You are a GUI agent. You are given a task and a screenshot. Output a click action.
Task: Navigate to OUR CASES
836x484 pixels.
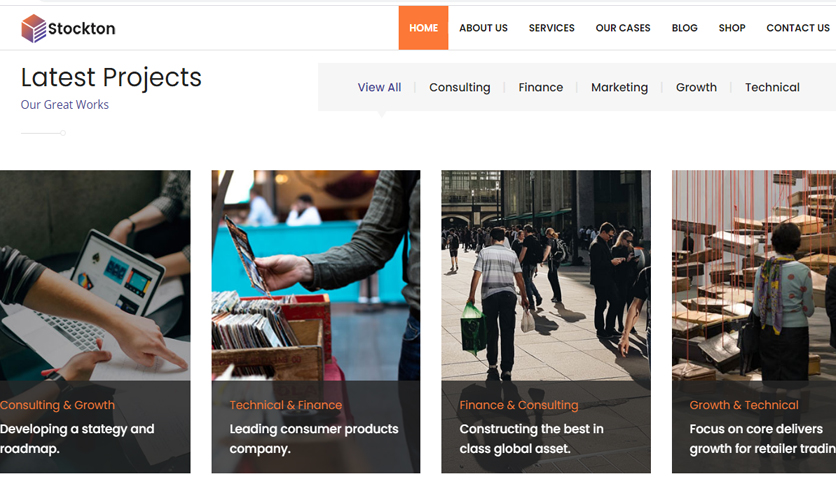[623, 28]
